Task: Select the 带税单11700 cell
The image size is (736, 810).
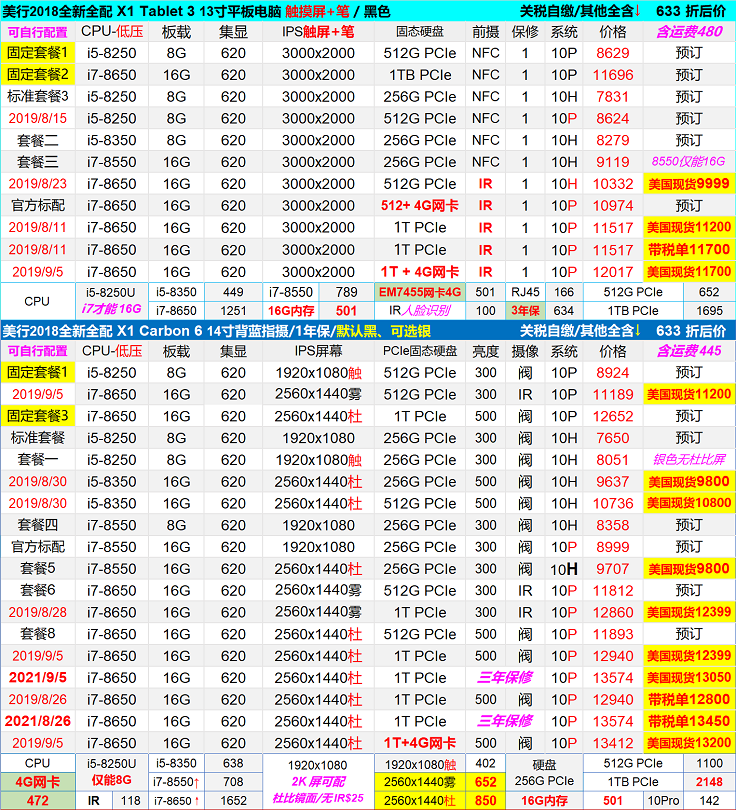Action: click(690, 250)
